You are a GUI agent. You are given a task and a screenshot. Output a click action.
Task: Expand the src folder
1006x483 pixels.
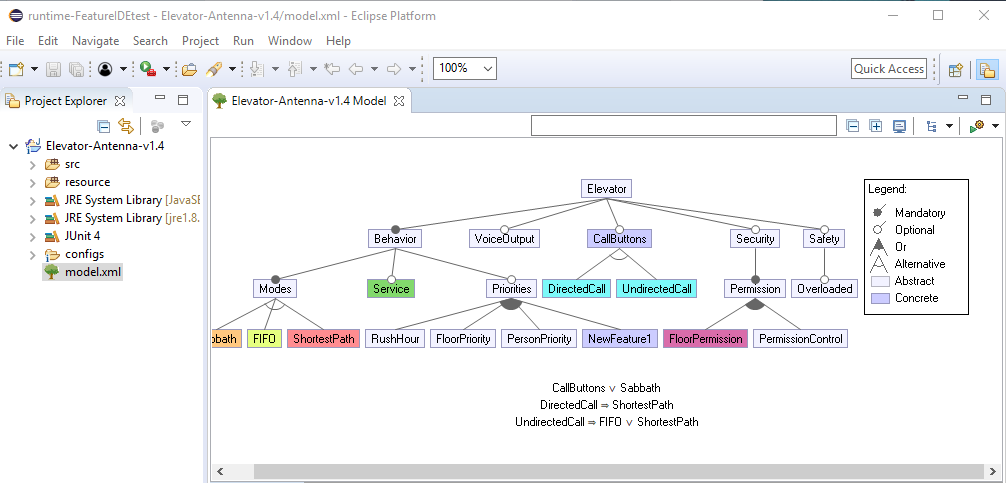click(33, 164)
